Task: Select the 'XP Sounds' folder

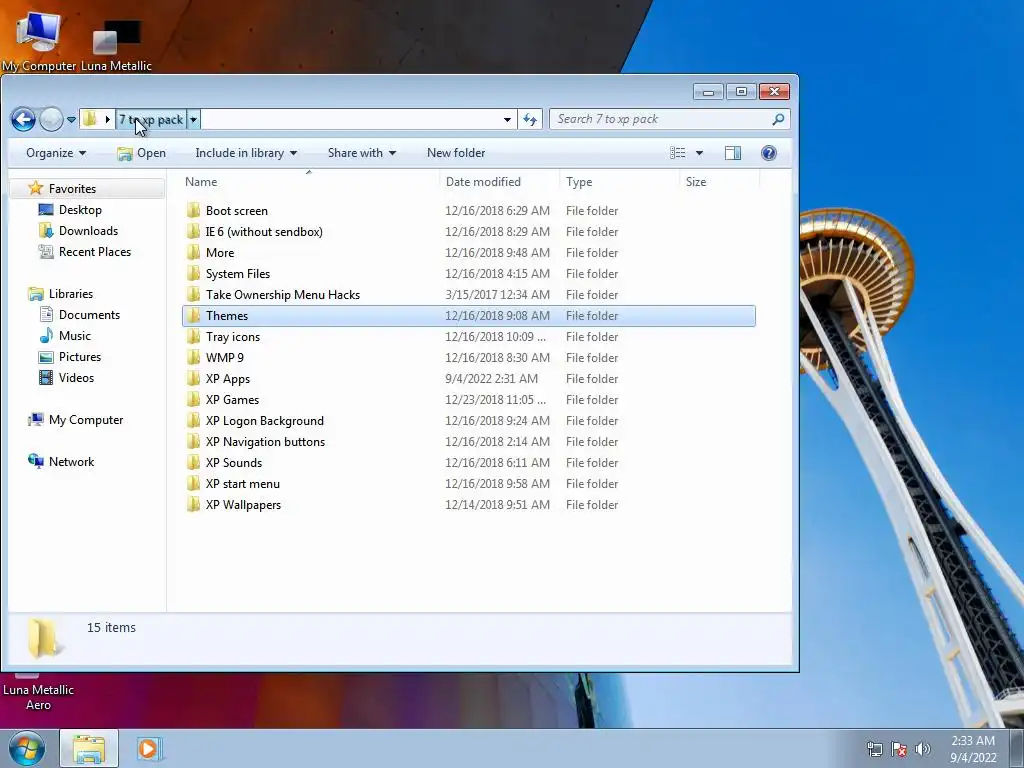Action: [x=468, y=462]
